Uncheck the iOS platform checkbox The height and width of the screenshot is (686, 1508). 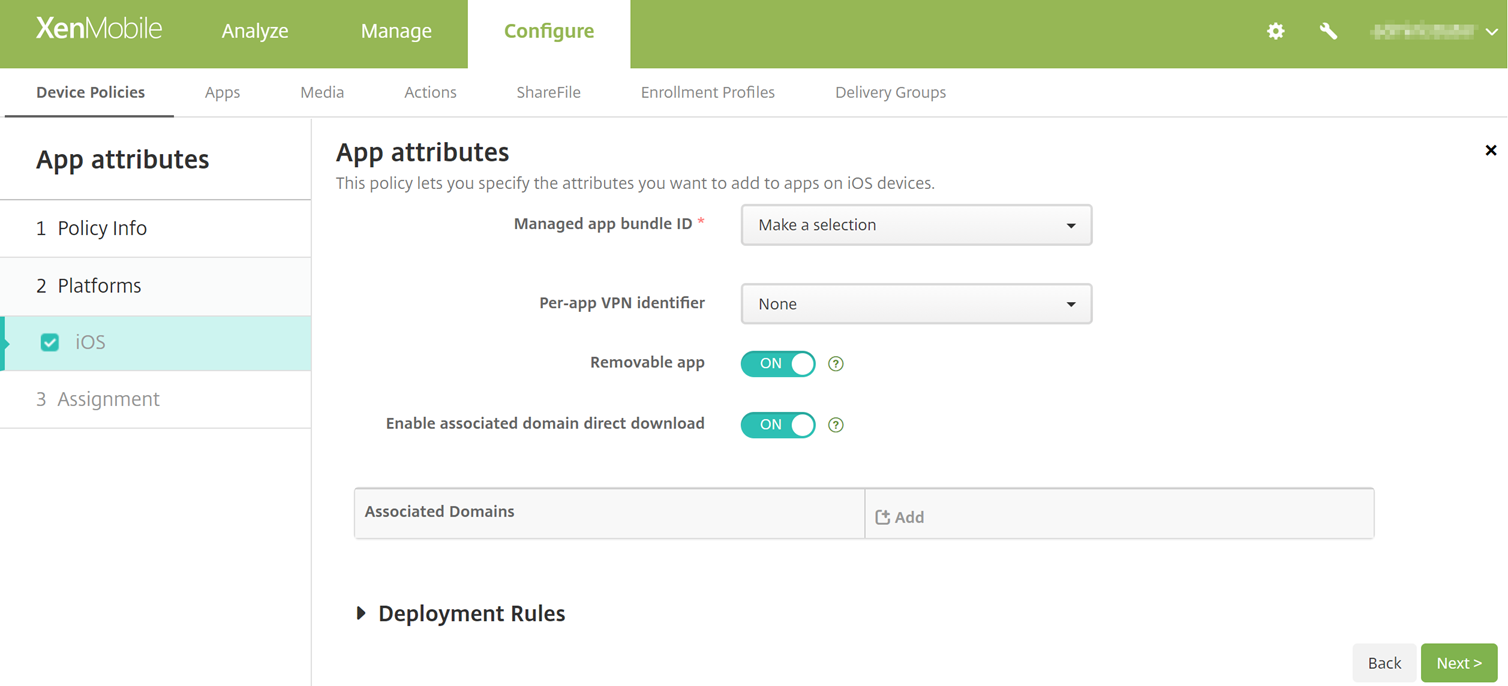pyautogui.click(x=50, y=343)
